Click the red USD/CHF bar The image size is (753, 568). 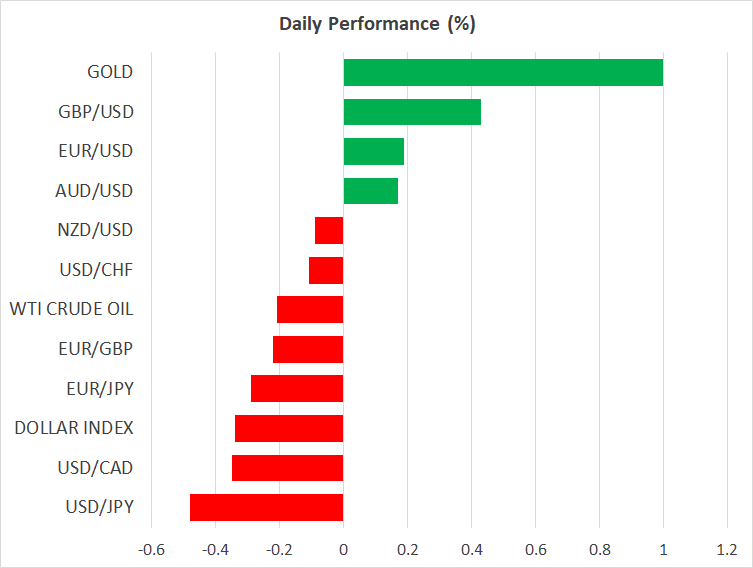(x=326, y=270)
